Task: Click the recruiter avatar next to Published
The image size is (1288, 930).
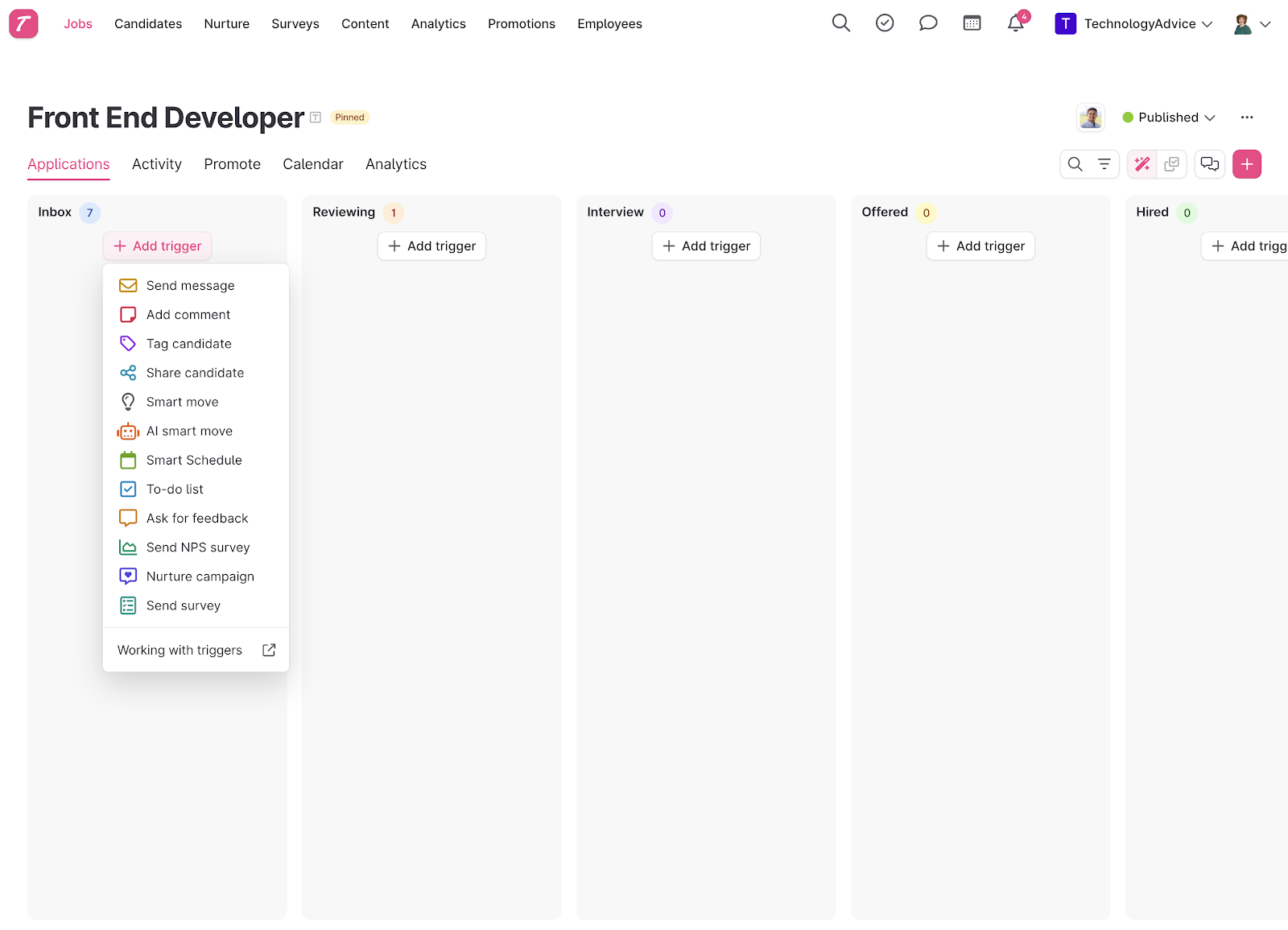Action: [x=1091, y=118]
